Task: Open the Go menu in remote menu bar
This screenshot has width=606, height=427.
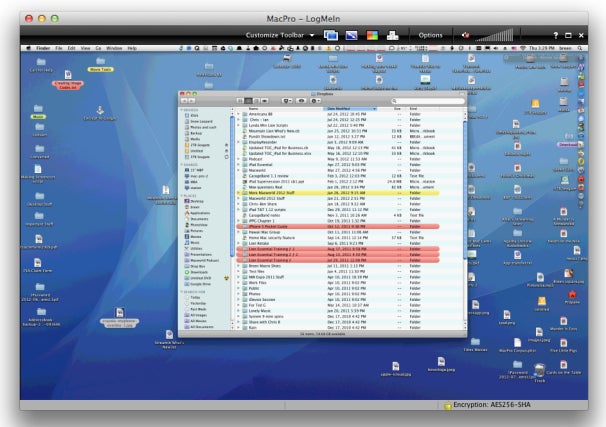Action: click(98, 48)
